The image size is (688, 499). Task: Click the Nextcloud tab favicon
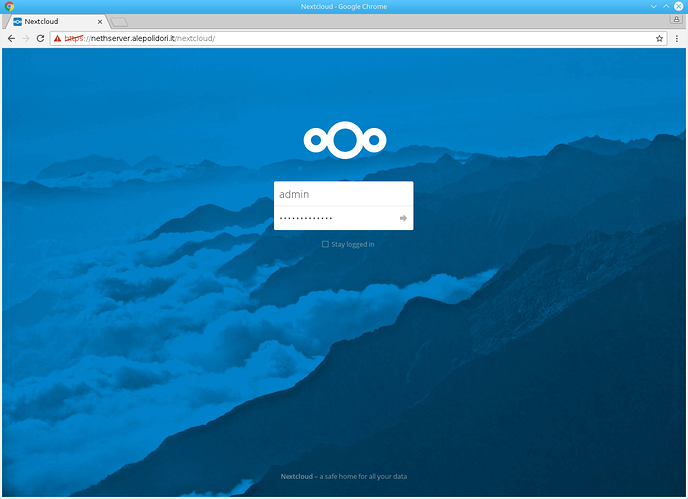click(x=18, y=22)
